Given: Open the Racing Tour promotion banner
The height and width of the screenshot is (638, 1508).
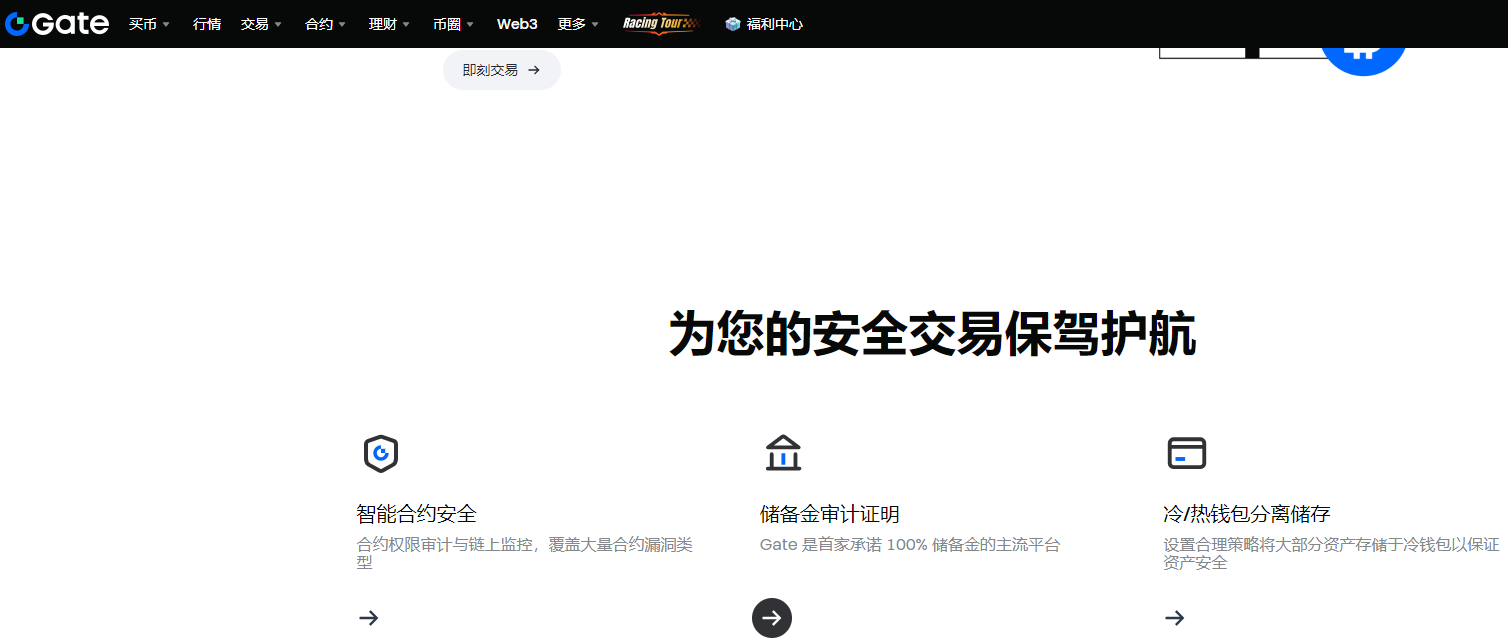Looking at the screenshot, I should 660,24.
